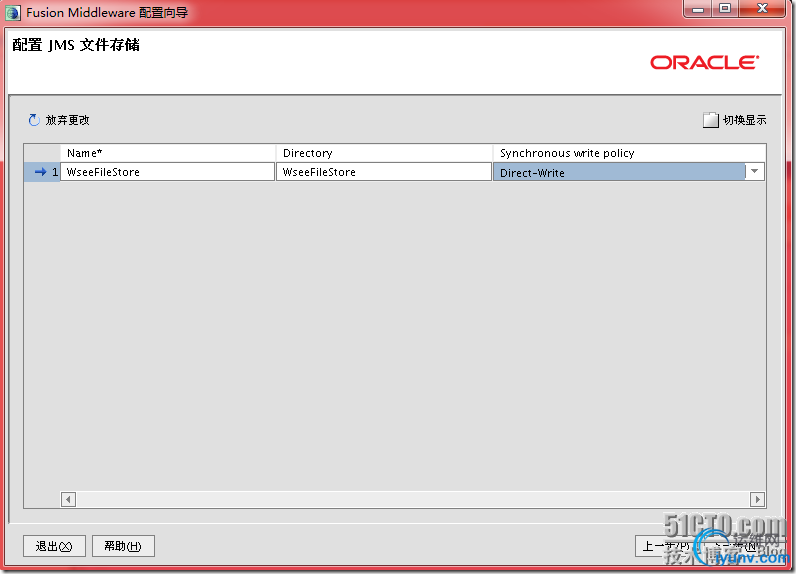The width and height of the screenshot is (796, 574).
Task: Select row 1 arrow indicator
Action: point(41,172)
